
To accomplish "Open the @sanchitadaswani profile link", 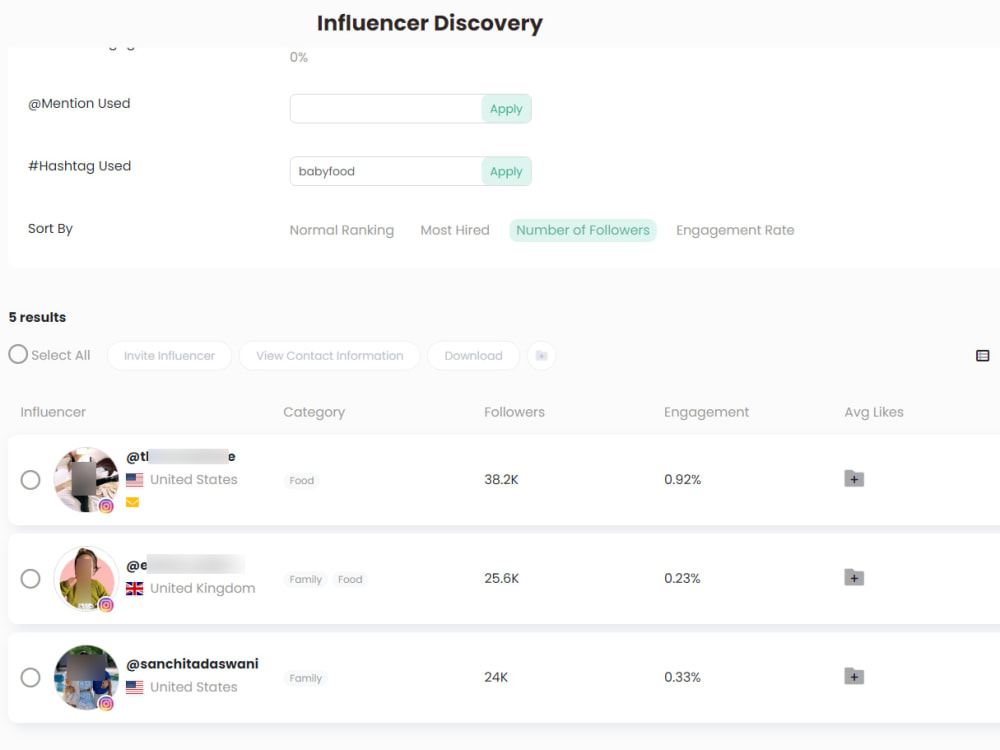I will 193,664.
